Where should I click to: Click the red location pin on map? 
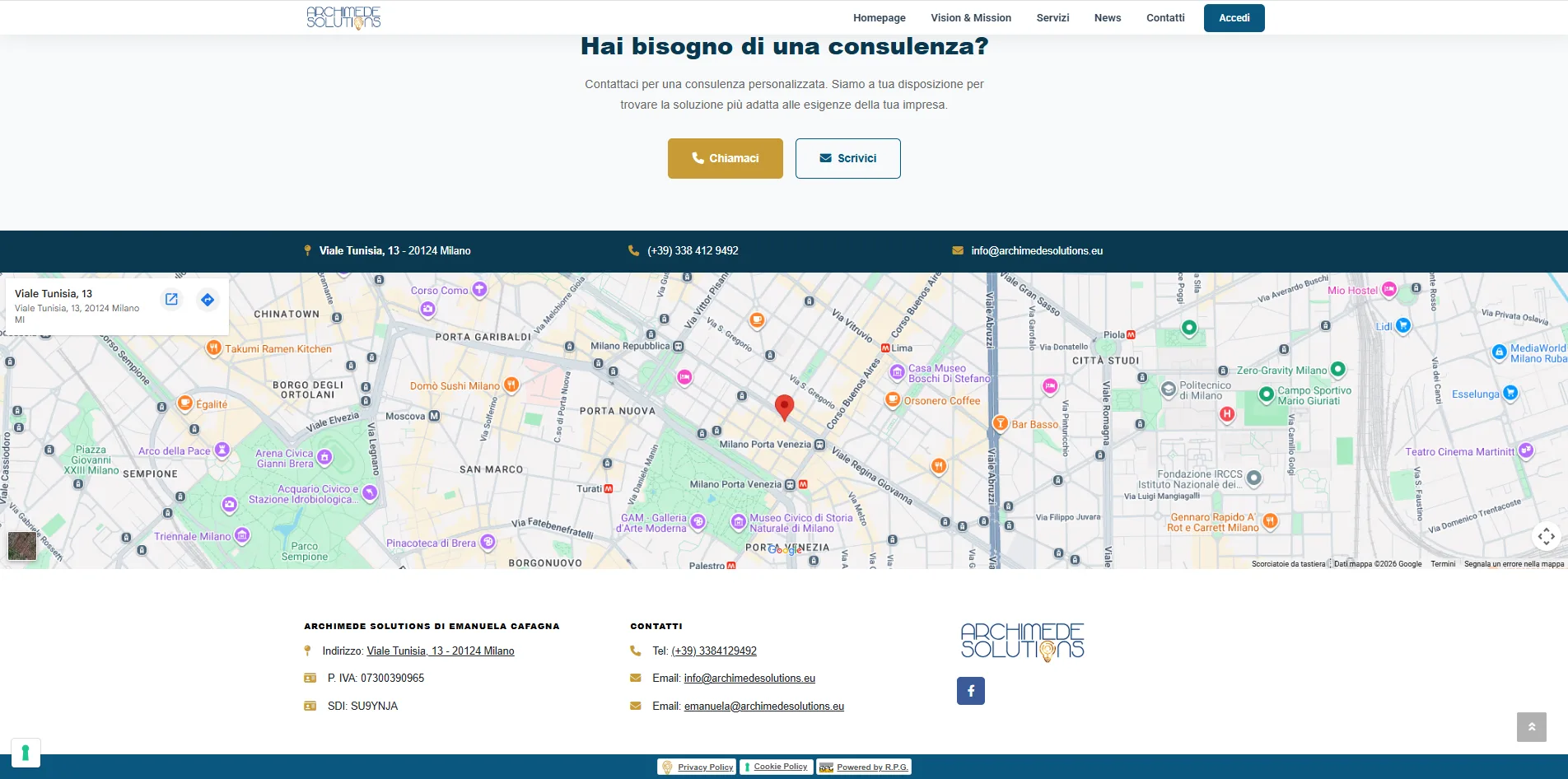click(x=785, y=407)
